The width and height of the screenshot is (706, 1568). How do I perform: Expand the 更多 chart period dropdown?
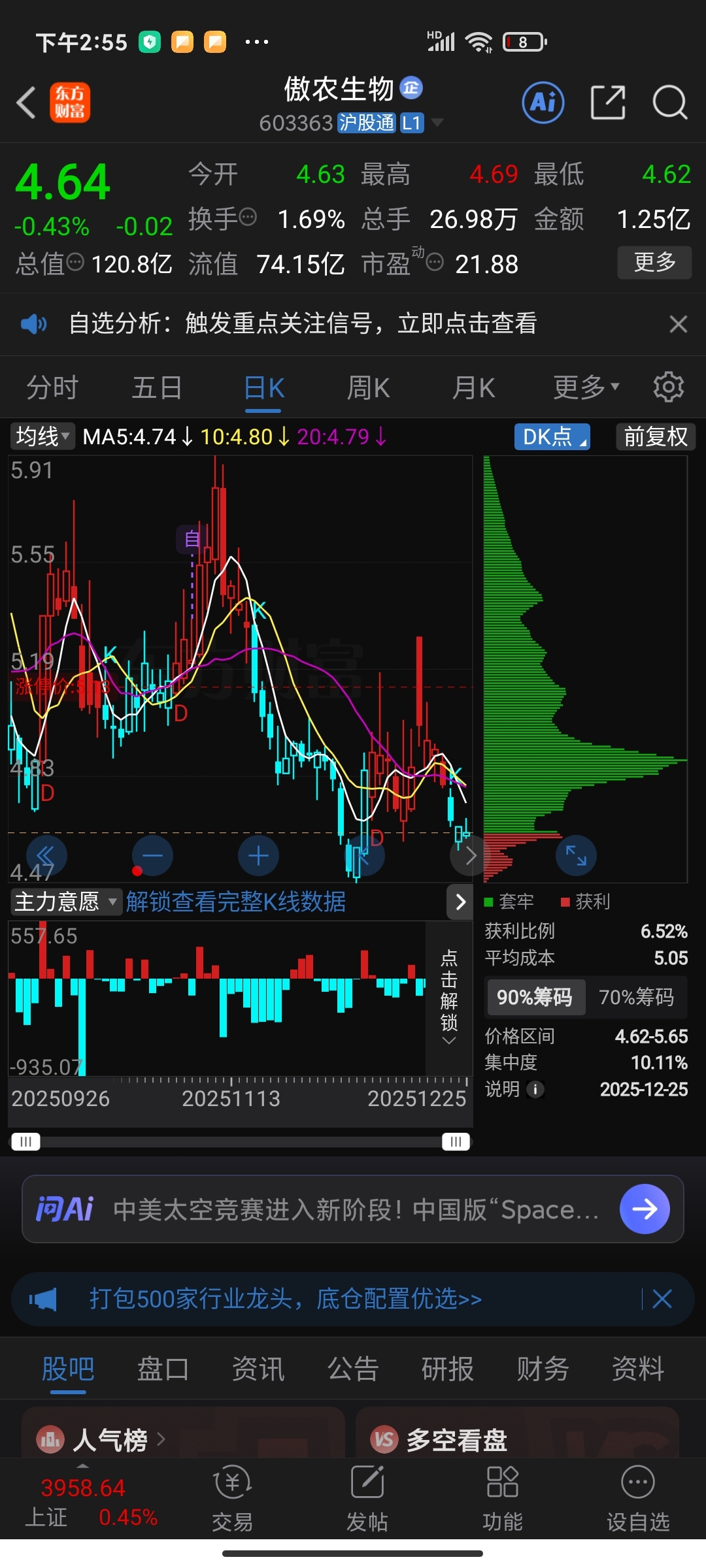point(586,387)
